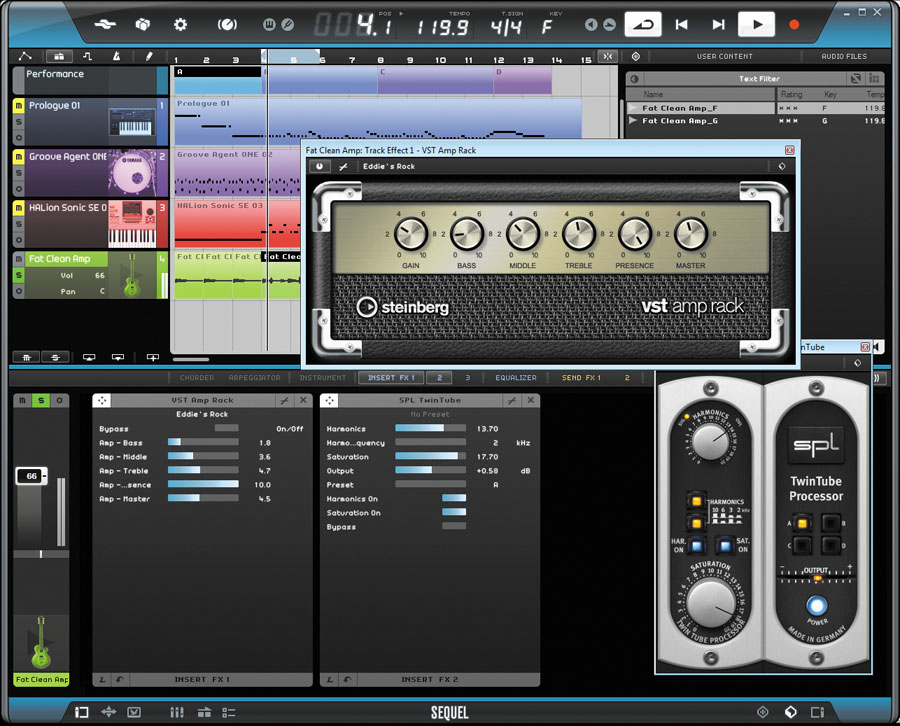This screenshot has width=900, height=726.
Task: Switch to the SEND FX 1 tab
Action: (x=581, y=378)
